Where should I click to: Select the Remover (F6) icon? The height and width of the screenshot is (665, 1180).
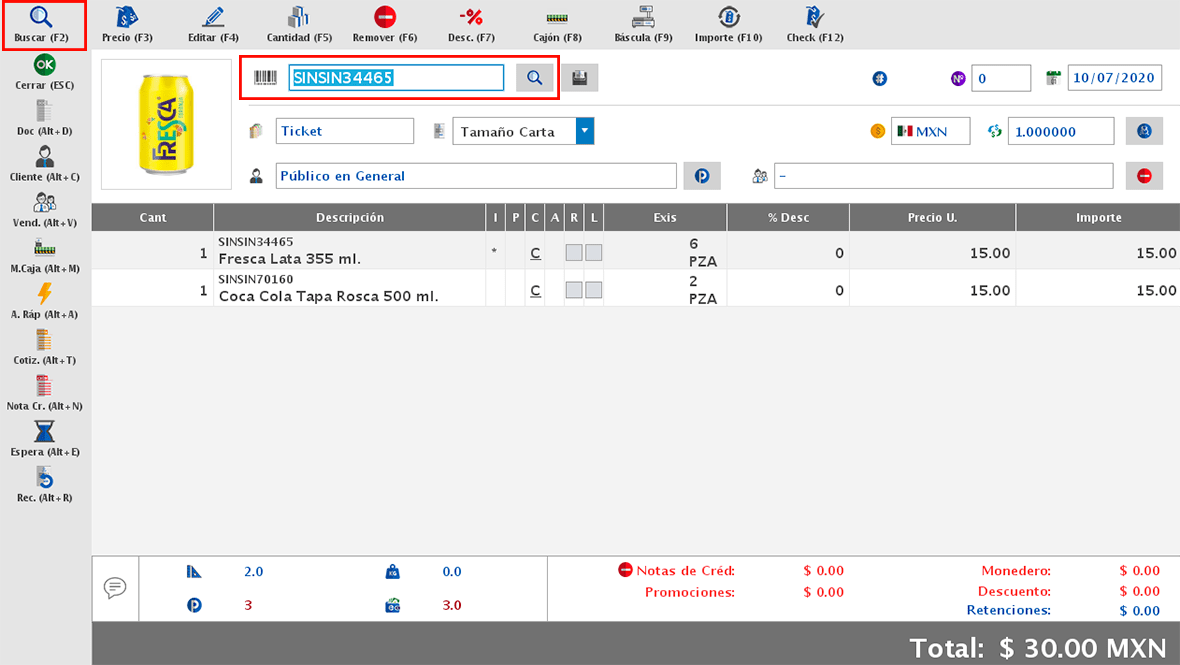tap(385, 25)
